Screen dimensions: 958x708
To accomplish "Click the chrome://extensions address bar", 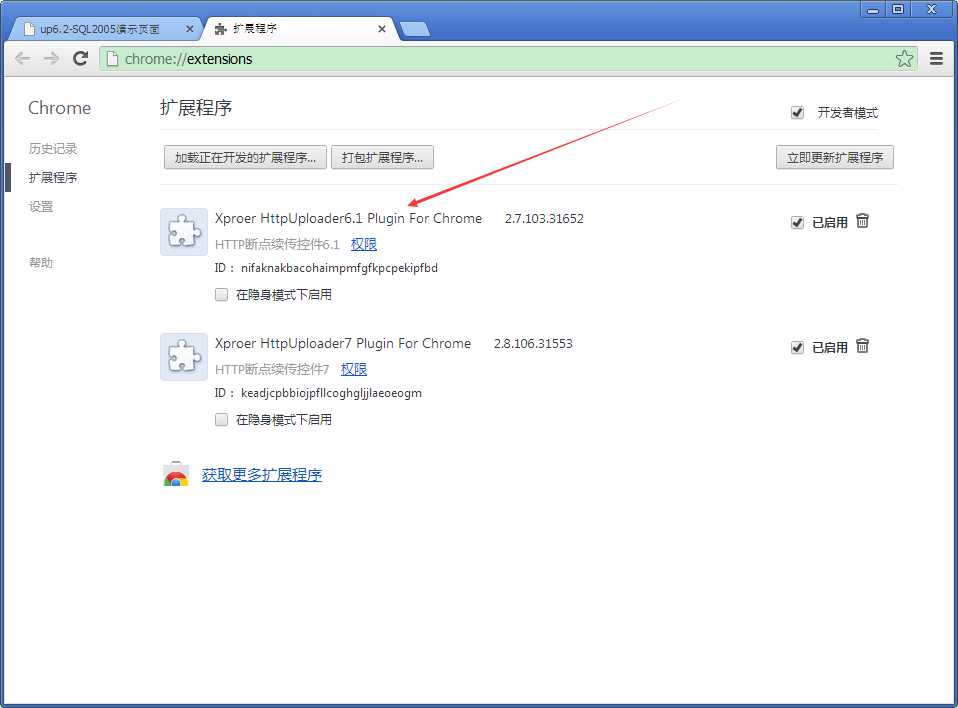I will (507, 59).
